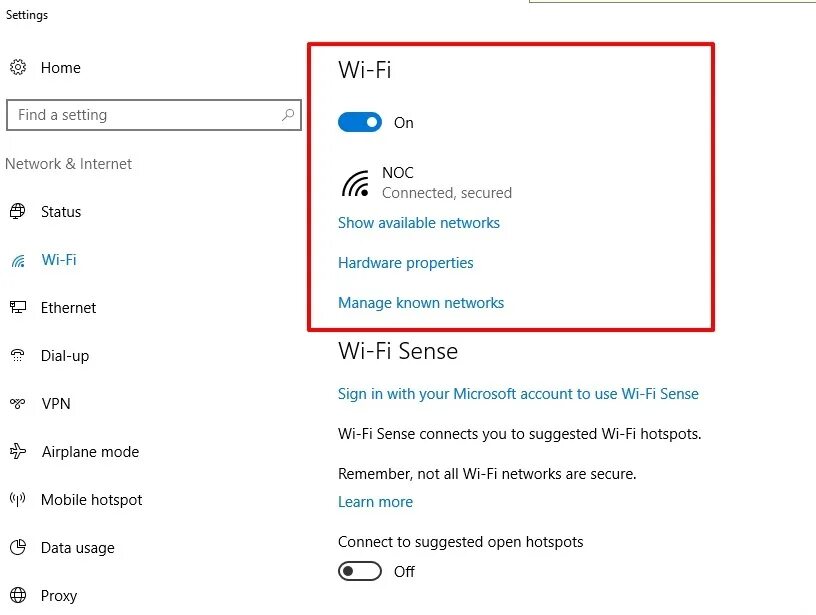Show available networks
Image resolution: width=816 pixels, height=615 pixels.
(x=419, y=223)
